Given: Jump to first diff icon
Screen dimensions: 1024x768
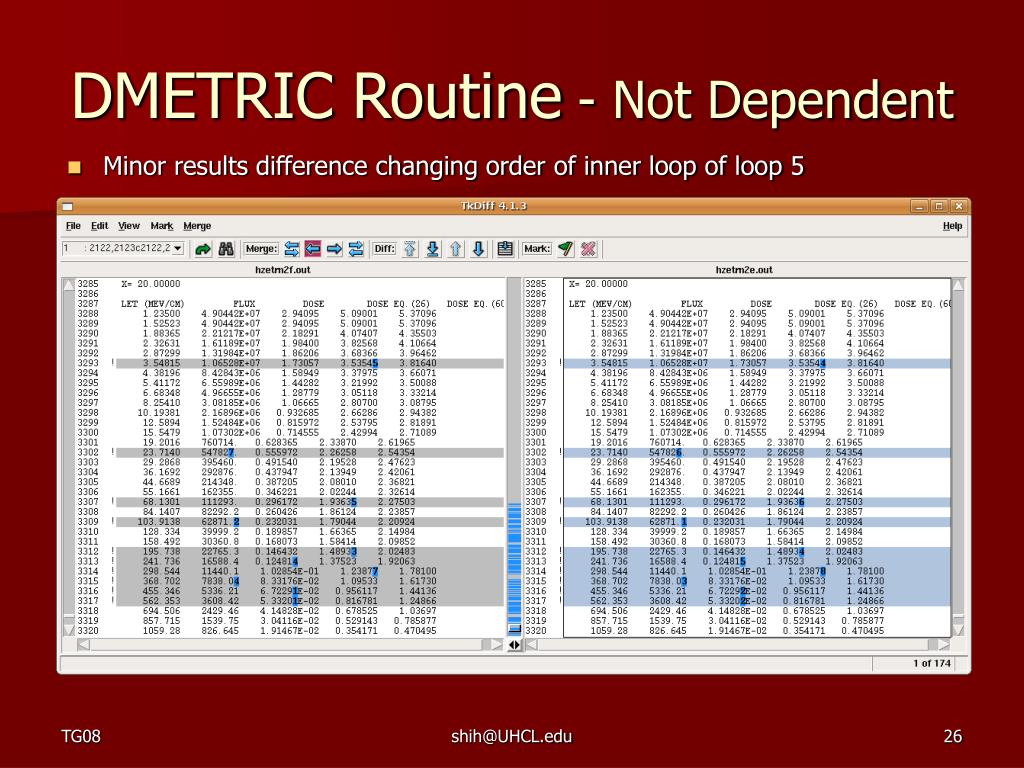Looking at the screenshot, I should point(409,249).
